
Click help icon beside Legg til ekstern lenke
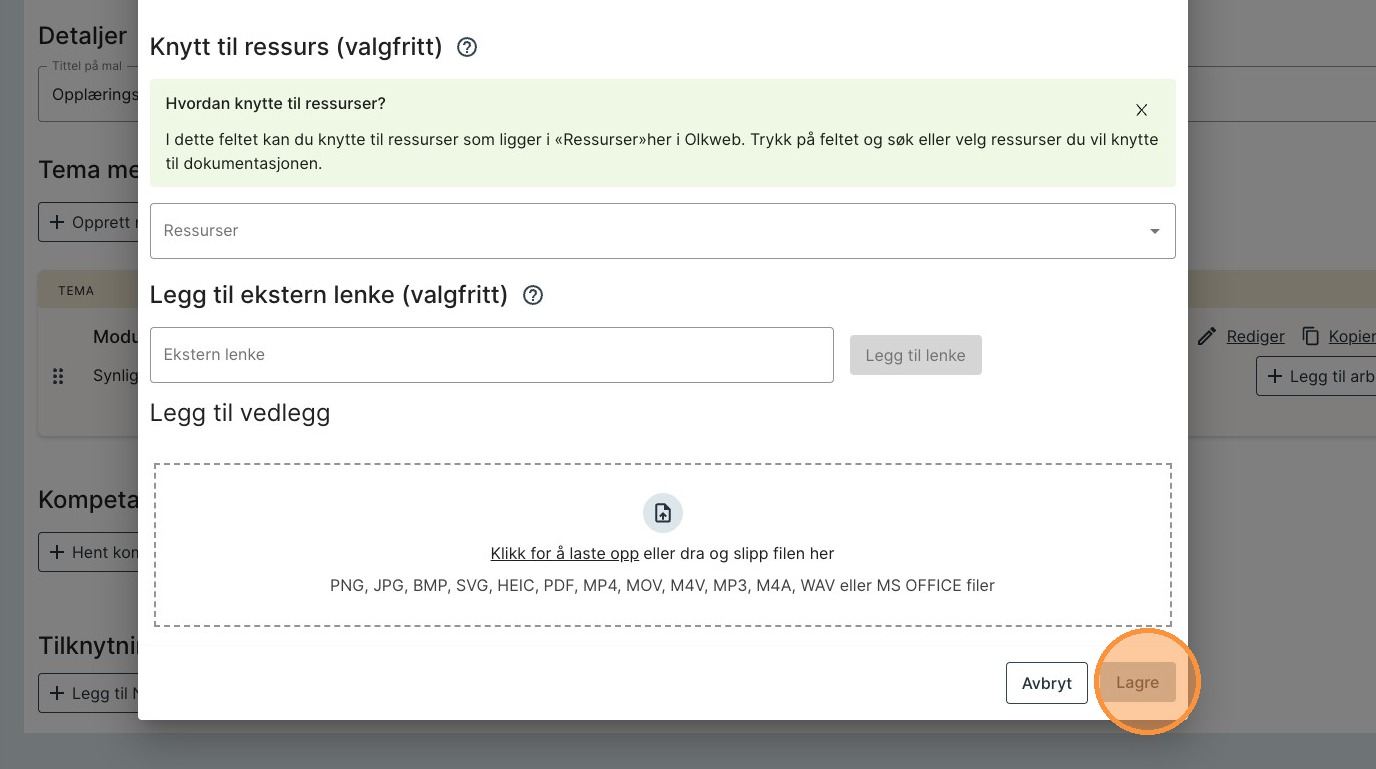click(533, 295)
